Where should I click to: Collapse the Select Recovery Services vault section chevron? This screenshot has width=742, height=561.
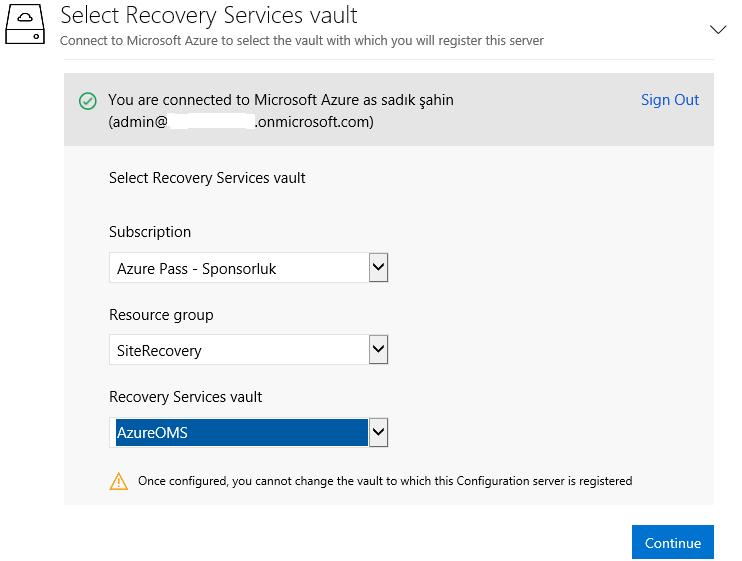[718, 30]
